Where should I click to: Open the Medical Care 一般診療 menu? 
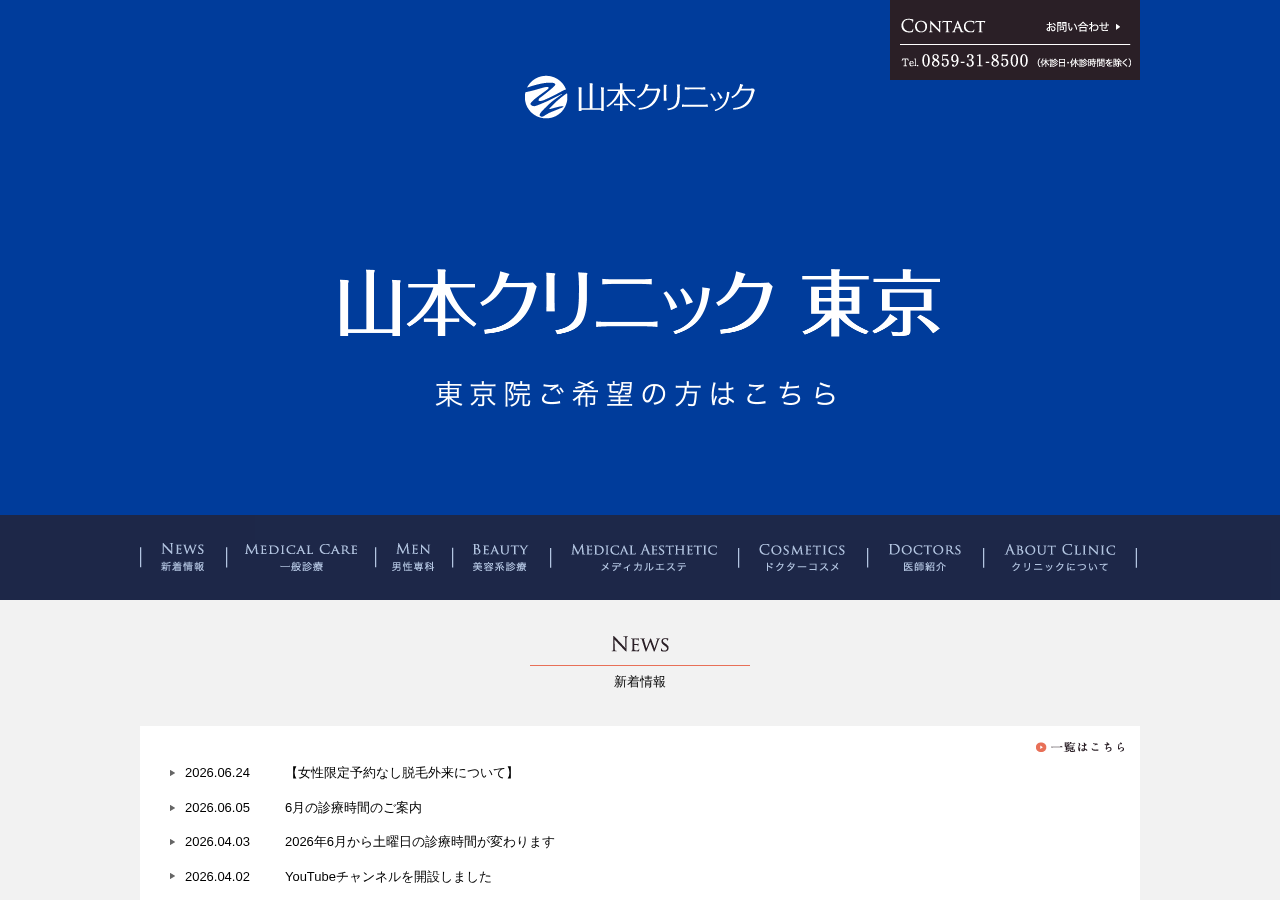301,557
